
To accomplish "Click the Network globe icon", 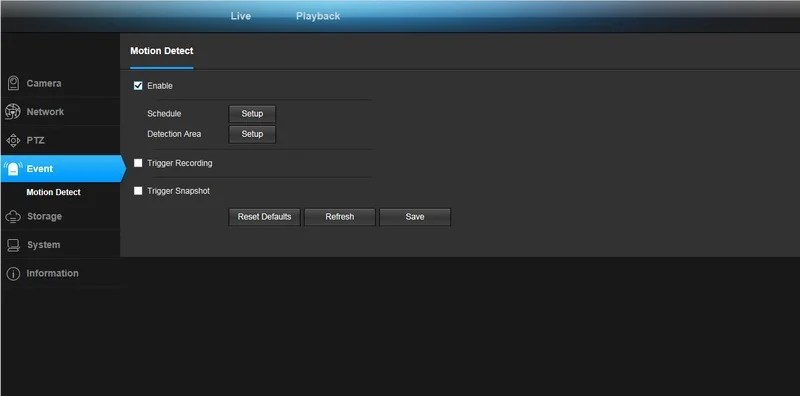I will [x=13, y=112].
